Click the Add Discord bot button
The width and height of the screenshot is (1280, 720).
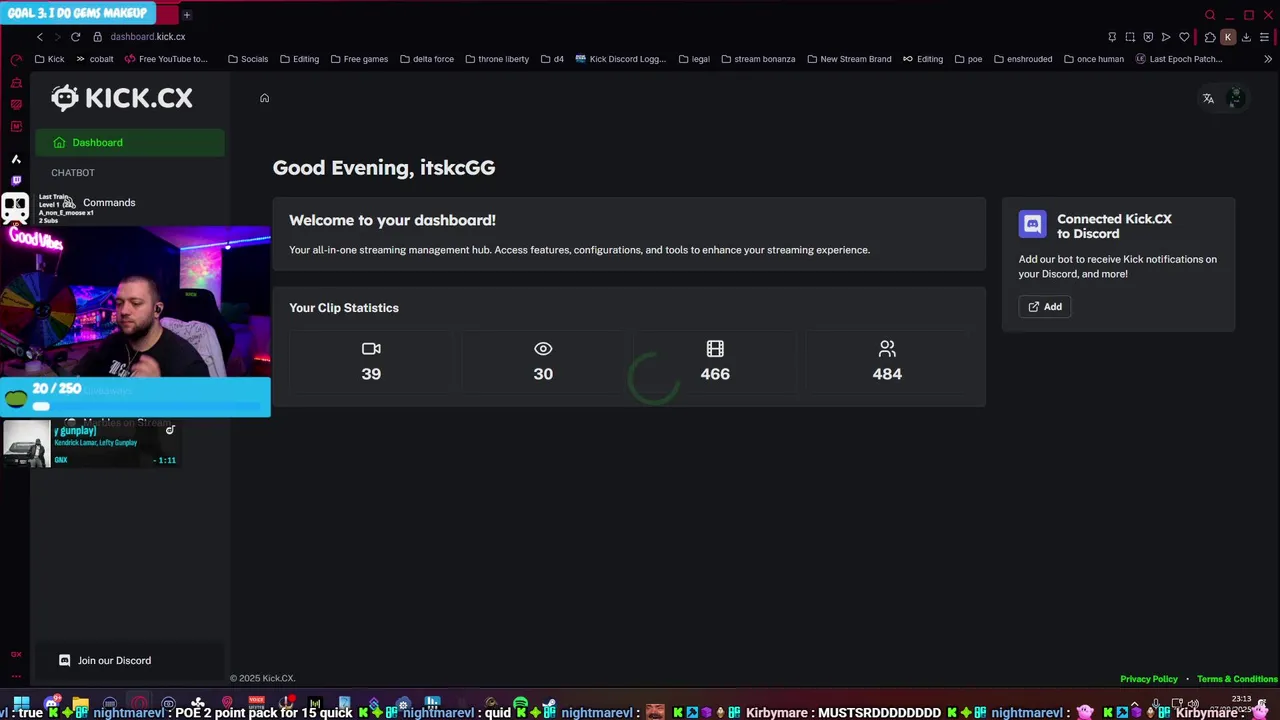[x=1045, y=307]
